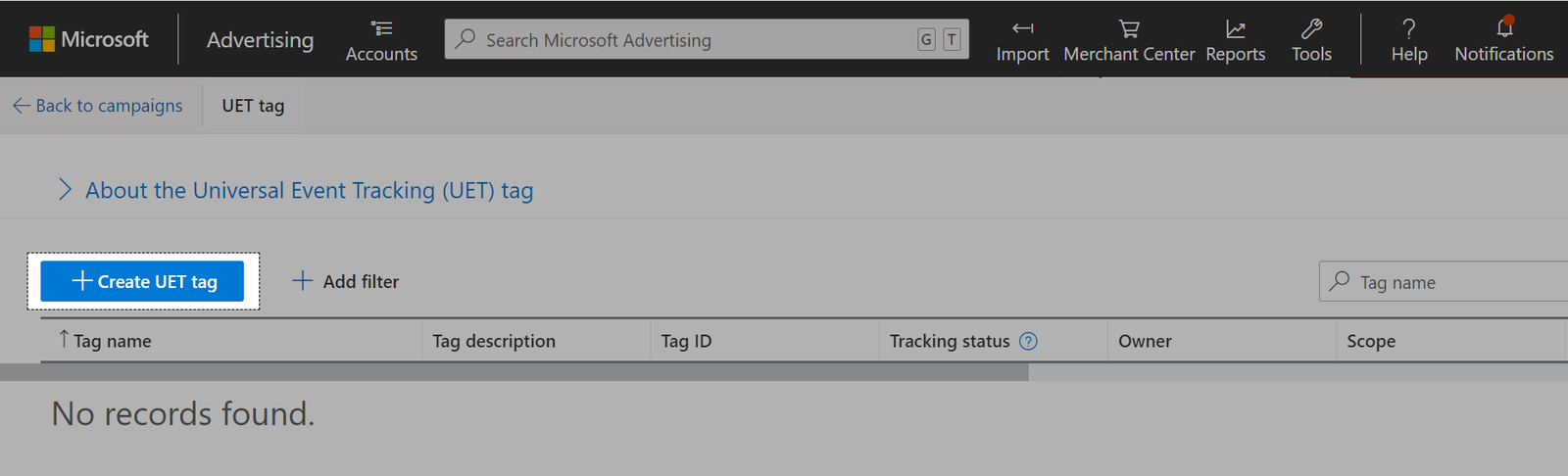1568x476 pixels.
Task: Open the Accounts hierarchy icon
Action: 381,28
